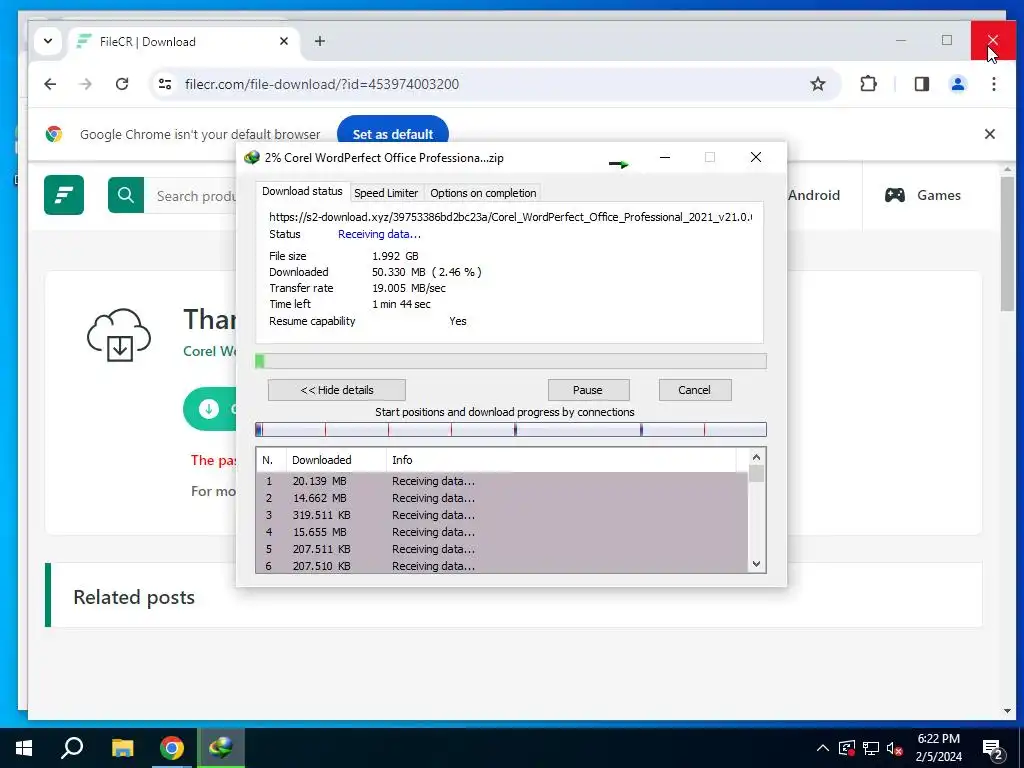The height and width of the screenshot is (768, 1024).
Task: Click the Receiving data status text
Action: pyautogui.click(x=379, y=234)
